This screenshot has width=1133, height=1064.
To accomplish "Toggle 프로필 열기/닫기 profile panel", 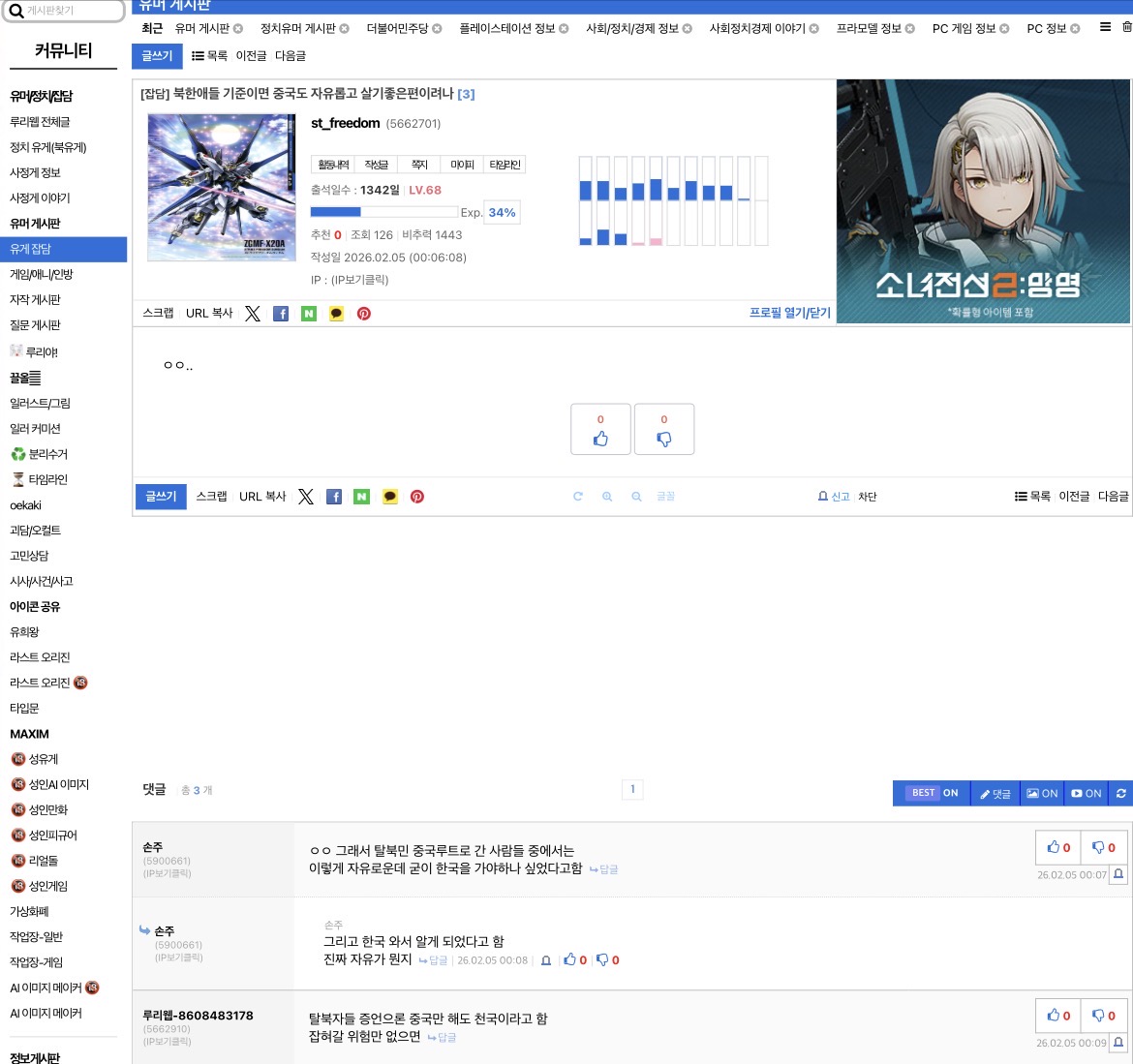I will [x=789, y=313].
